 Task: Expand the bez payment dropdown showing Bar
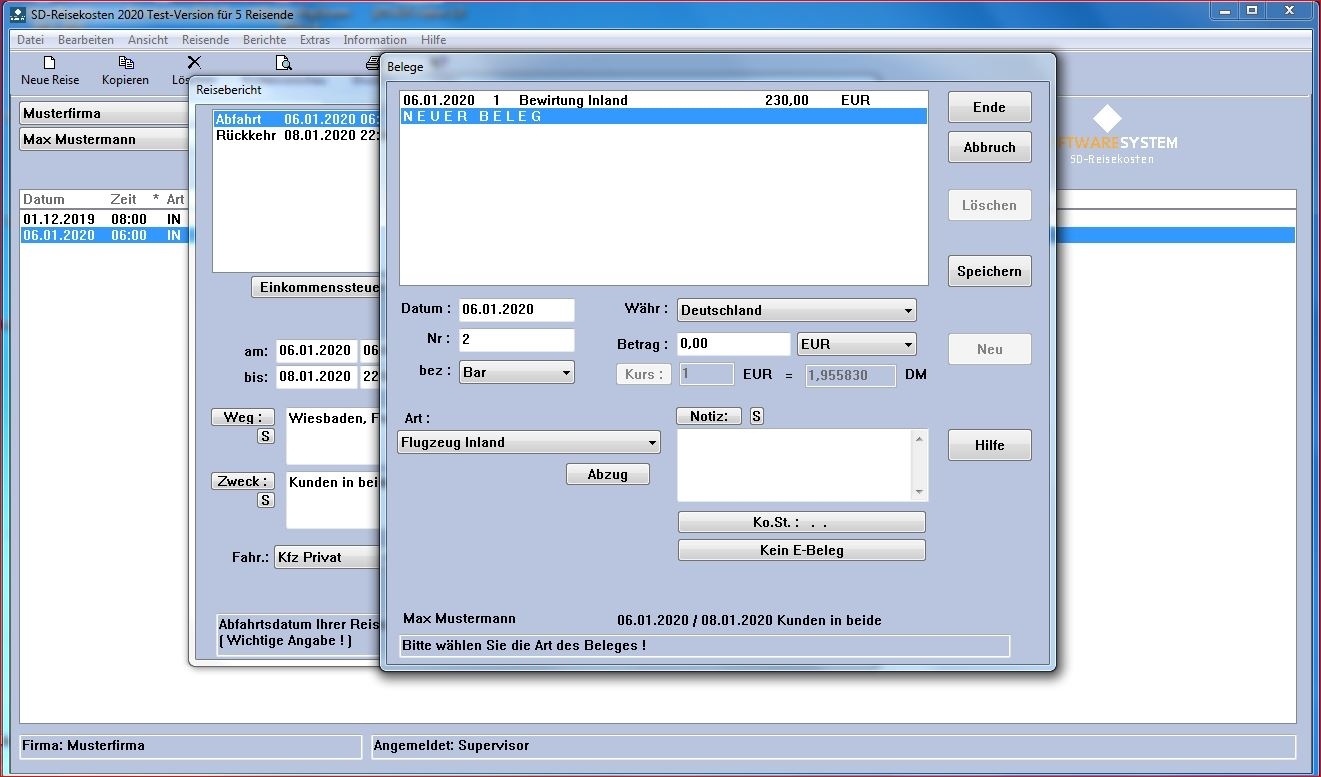click(x=517, y=372)
